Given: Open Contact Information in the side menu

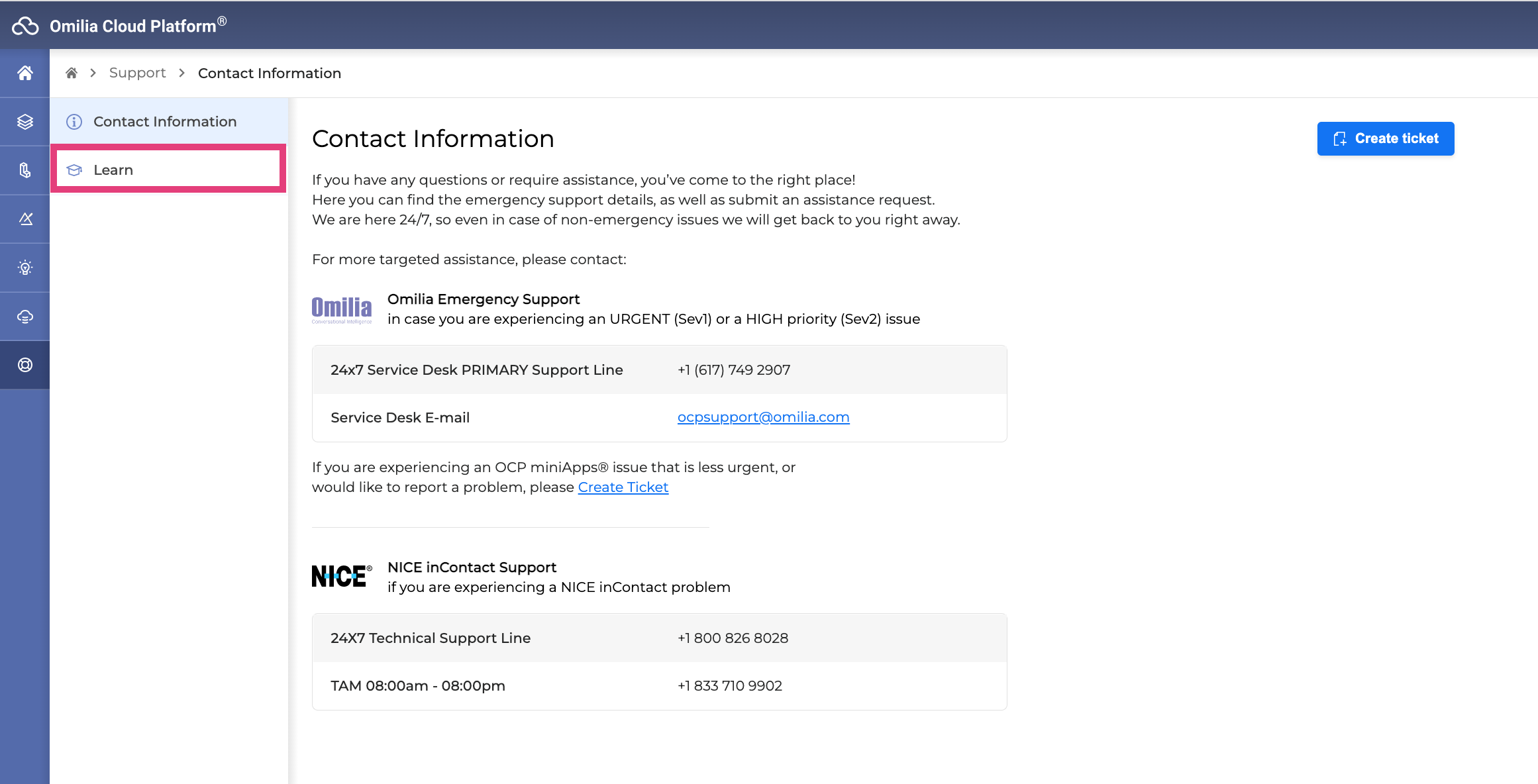Looking at the screenshot, I should 170,122.
